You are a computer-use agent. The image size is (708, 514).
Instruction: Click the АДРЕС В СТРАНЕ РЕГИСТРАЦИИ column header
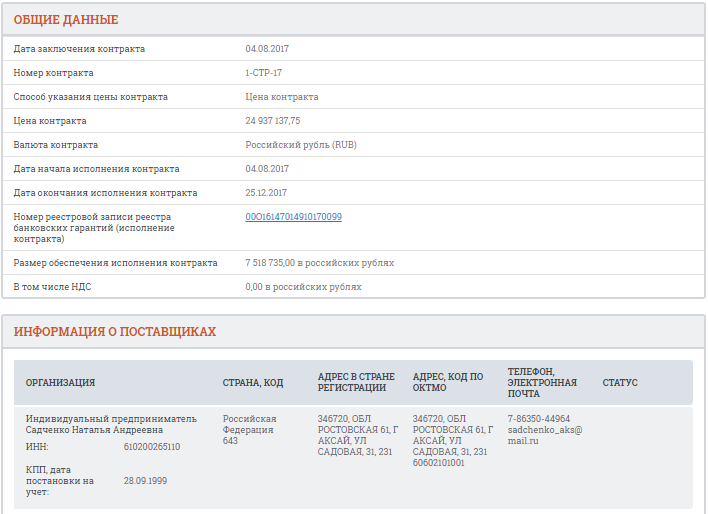pos(356,382)
